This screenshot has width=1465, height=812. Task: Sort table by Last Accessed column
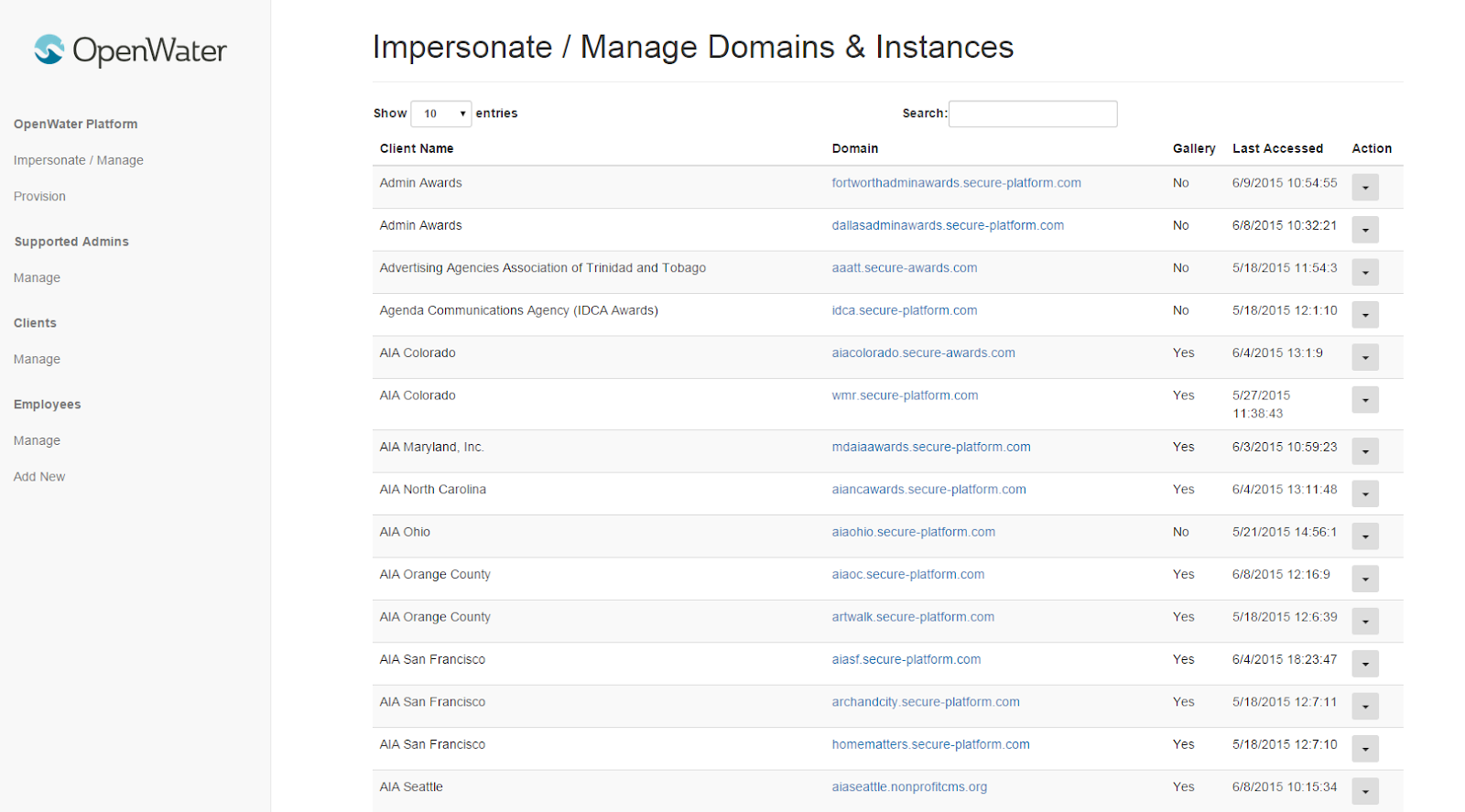coord(1277,148)
